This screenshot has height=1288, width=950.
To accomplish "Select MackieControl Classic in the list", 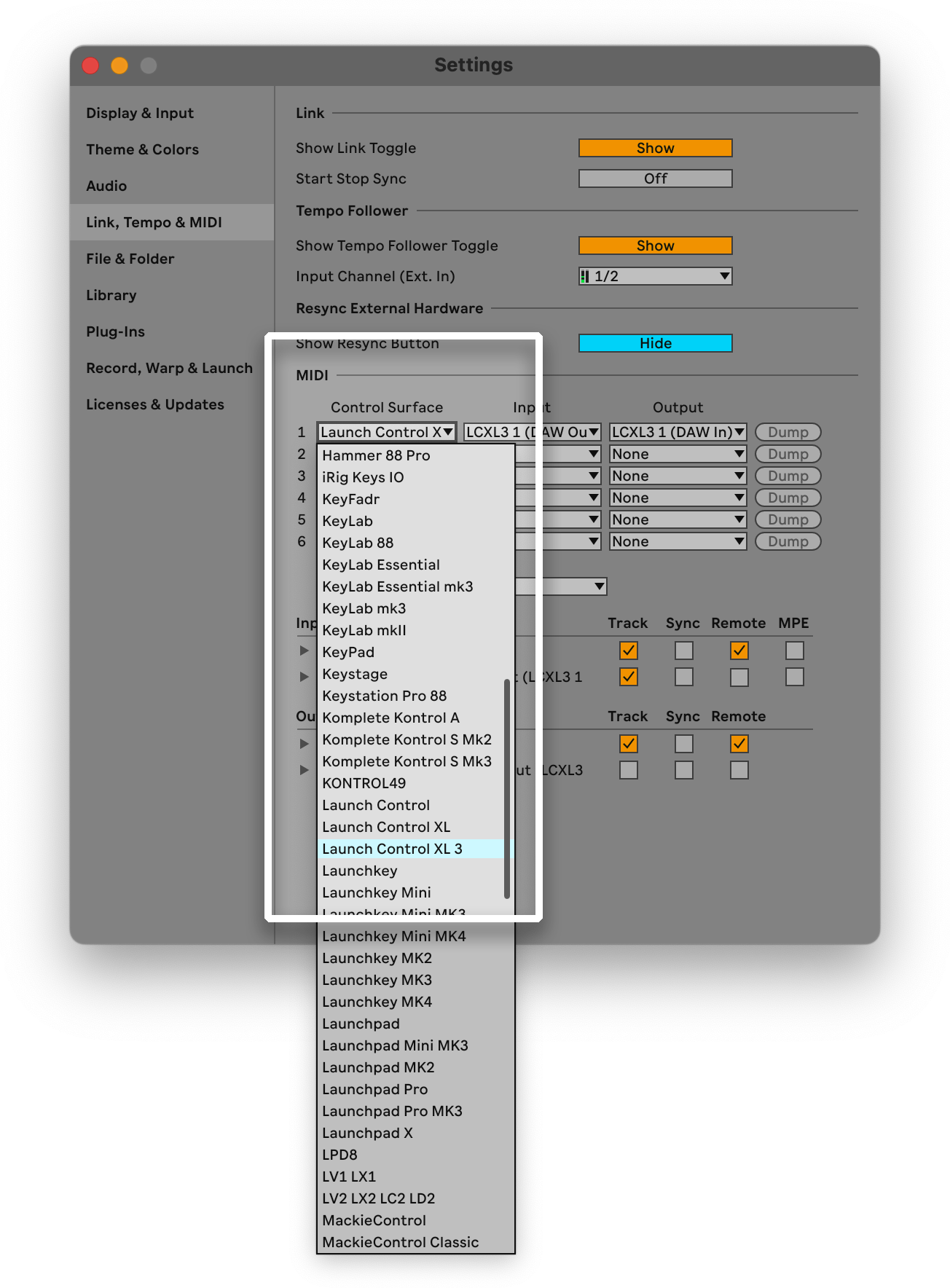I will [416, 1242].
